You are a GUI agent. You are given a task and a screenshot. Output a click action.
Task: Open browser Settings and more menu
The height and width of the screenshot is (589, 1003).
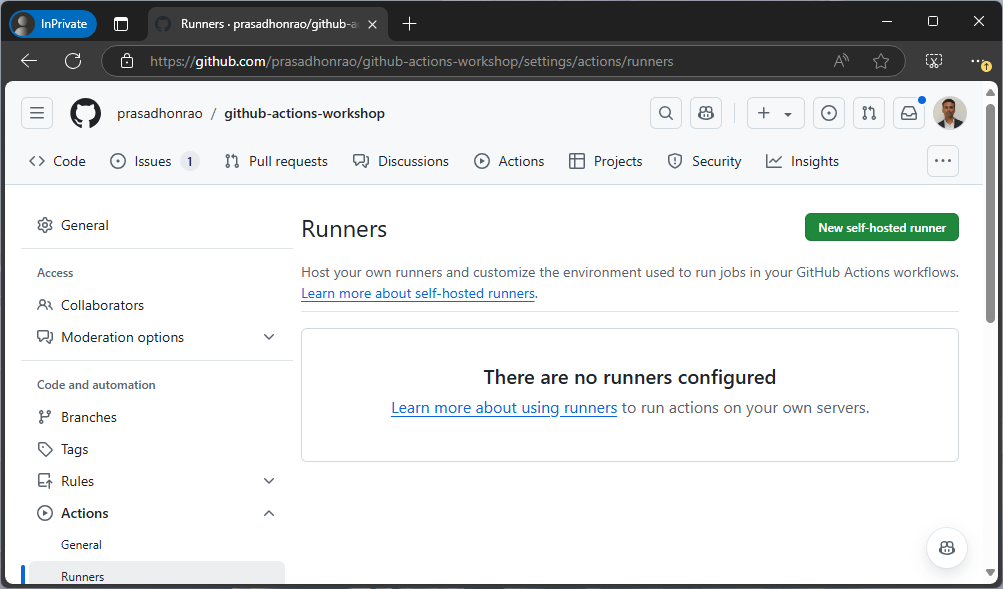(979, 61)
